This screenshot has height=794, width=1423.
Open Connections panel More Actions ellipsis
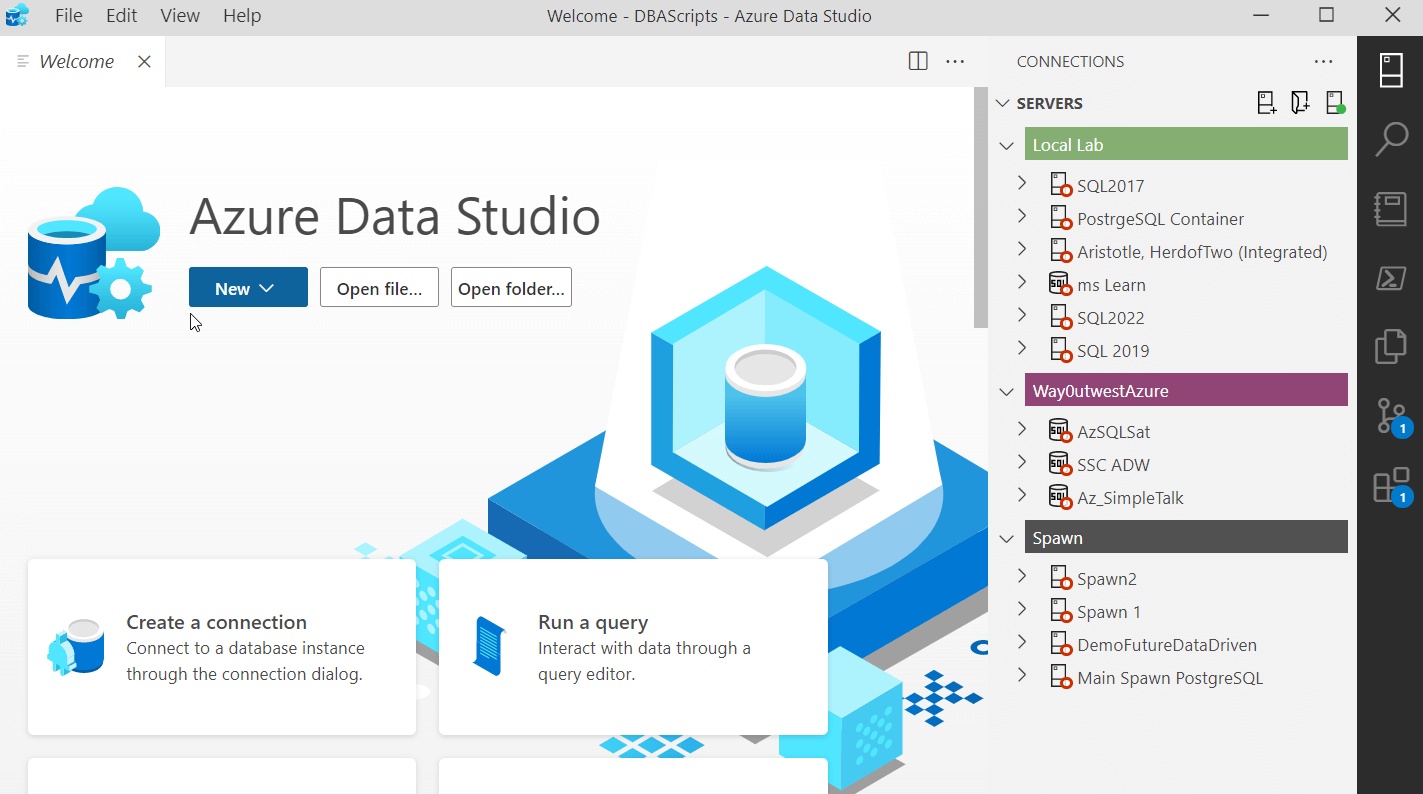1324,62
